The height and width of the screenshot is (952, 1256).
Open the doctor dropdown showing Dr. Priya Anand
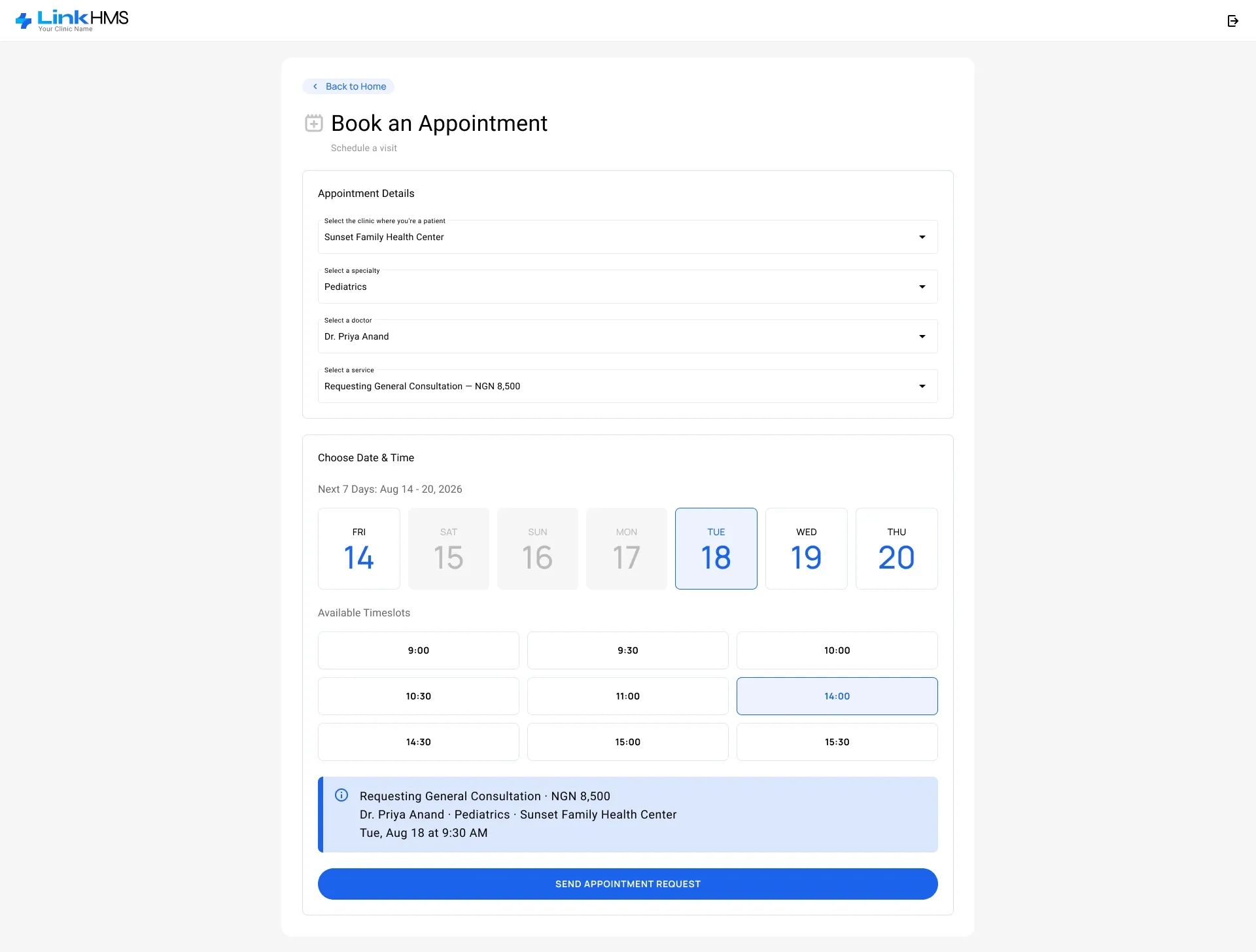click(x=628, y=336)
